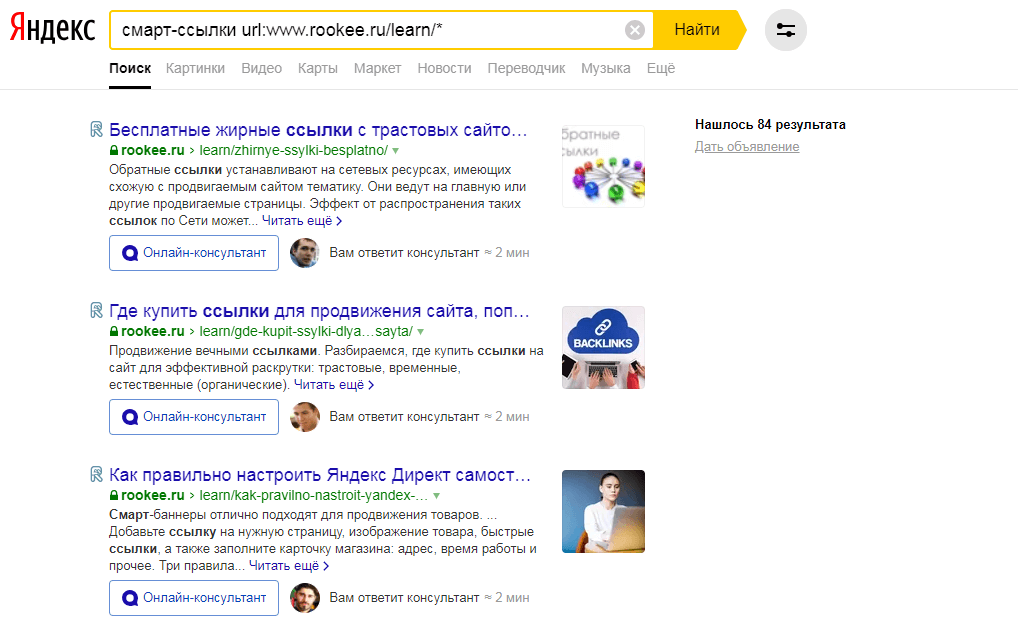Open learn/gde-kupit-ssylki-dlya path link
Image resolution: width=1018 pixels, height=620 pixels.
306,331
